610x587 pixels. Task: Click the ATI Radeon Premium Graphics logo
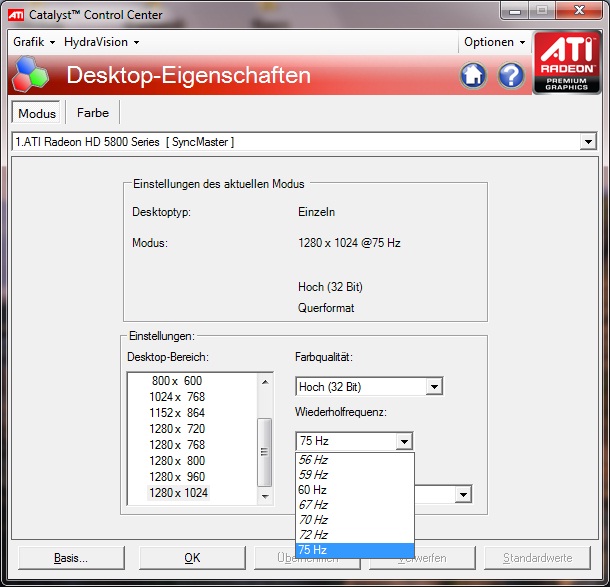click(x=566, y=62)
